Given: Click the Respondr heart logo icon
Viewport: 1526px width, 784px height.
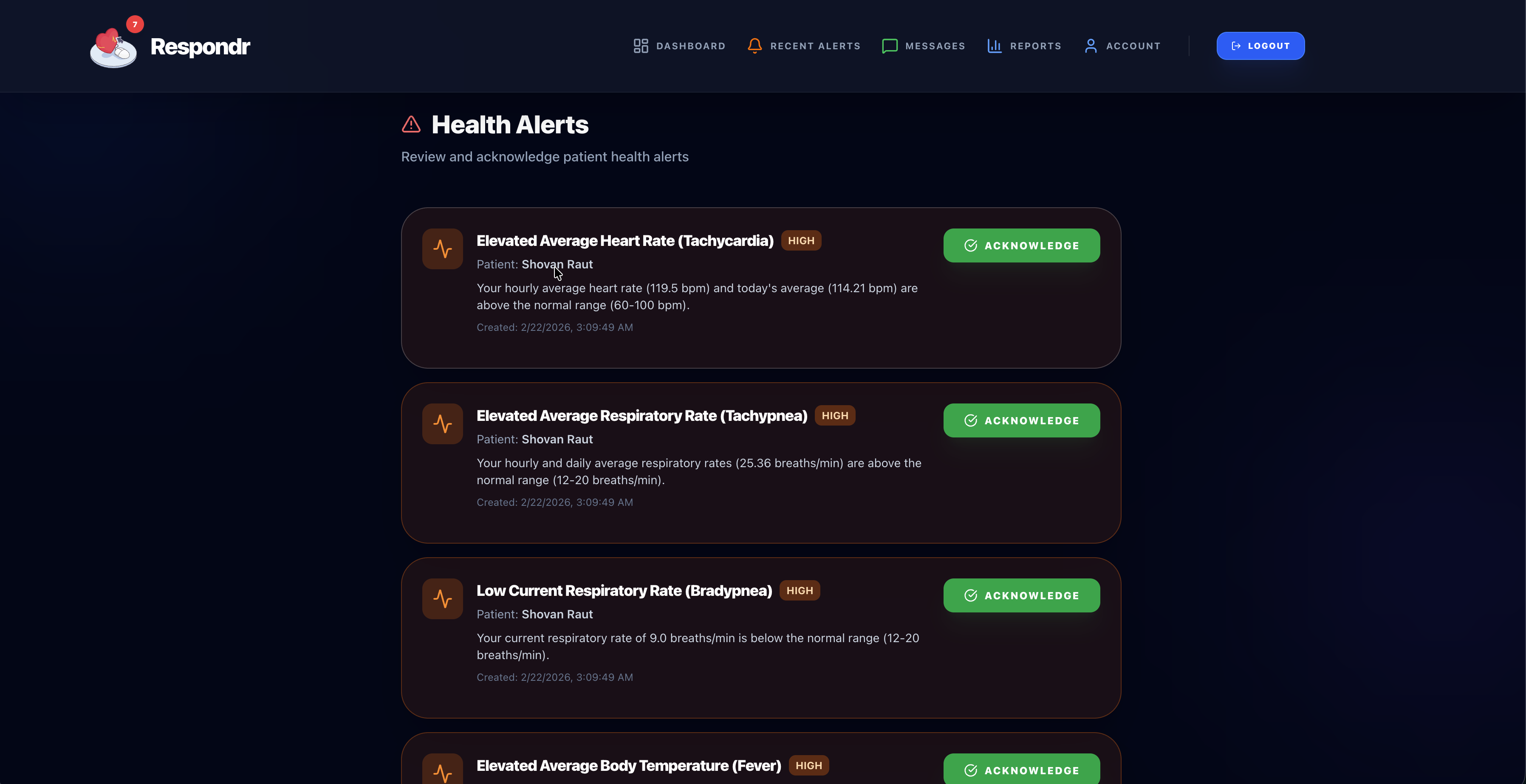Looking at the screenshot, I should (113, 48).
